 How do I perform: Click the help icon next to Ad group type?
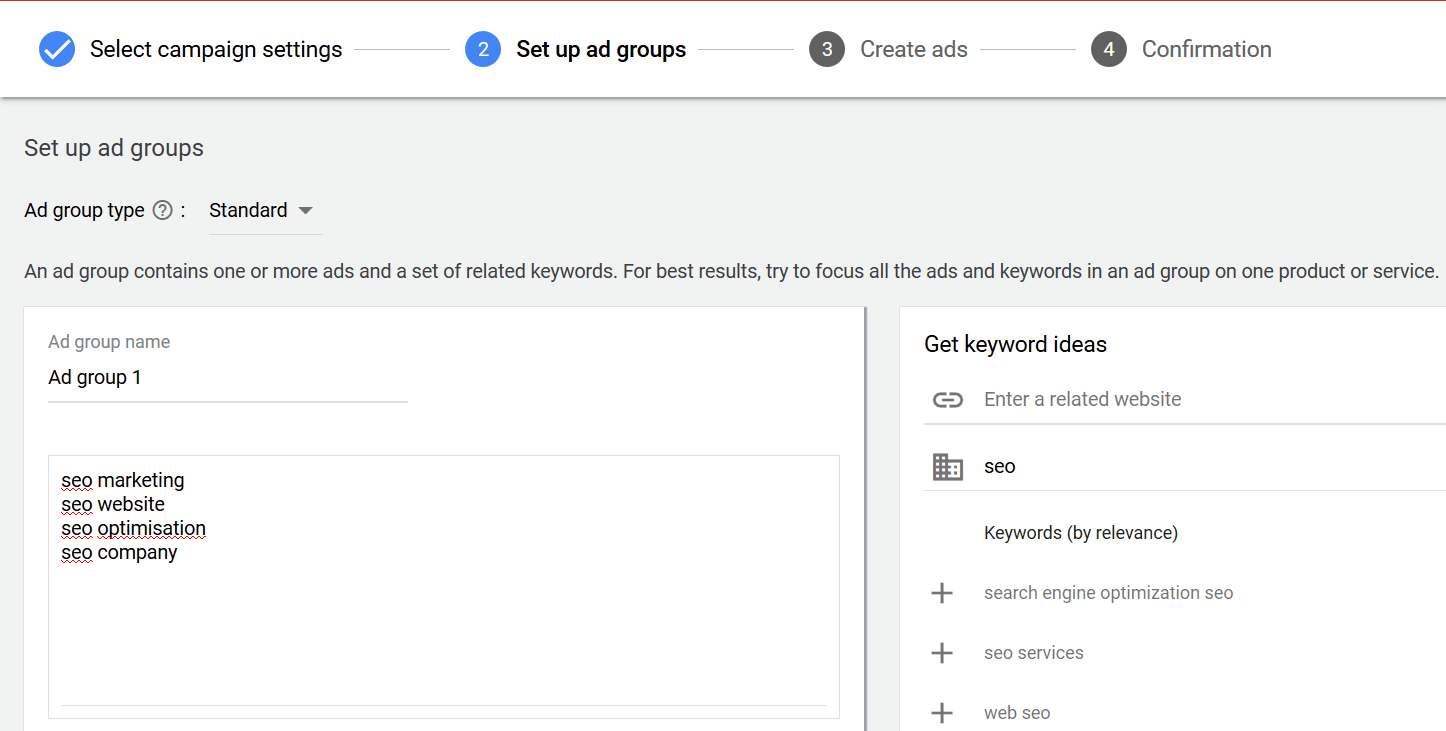tap(162, 210)
